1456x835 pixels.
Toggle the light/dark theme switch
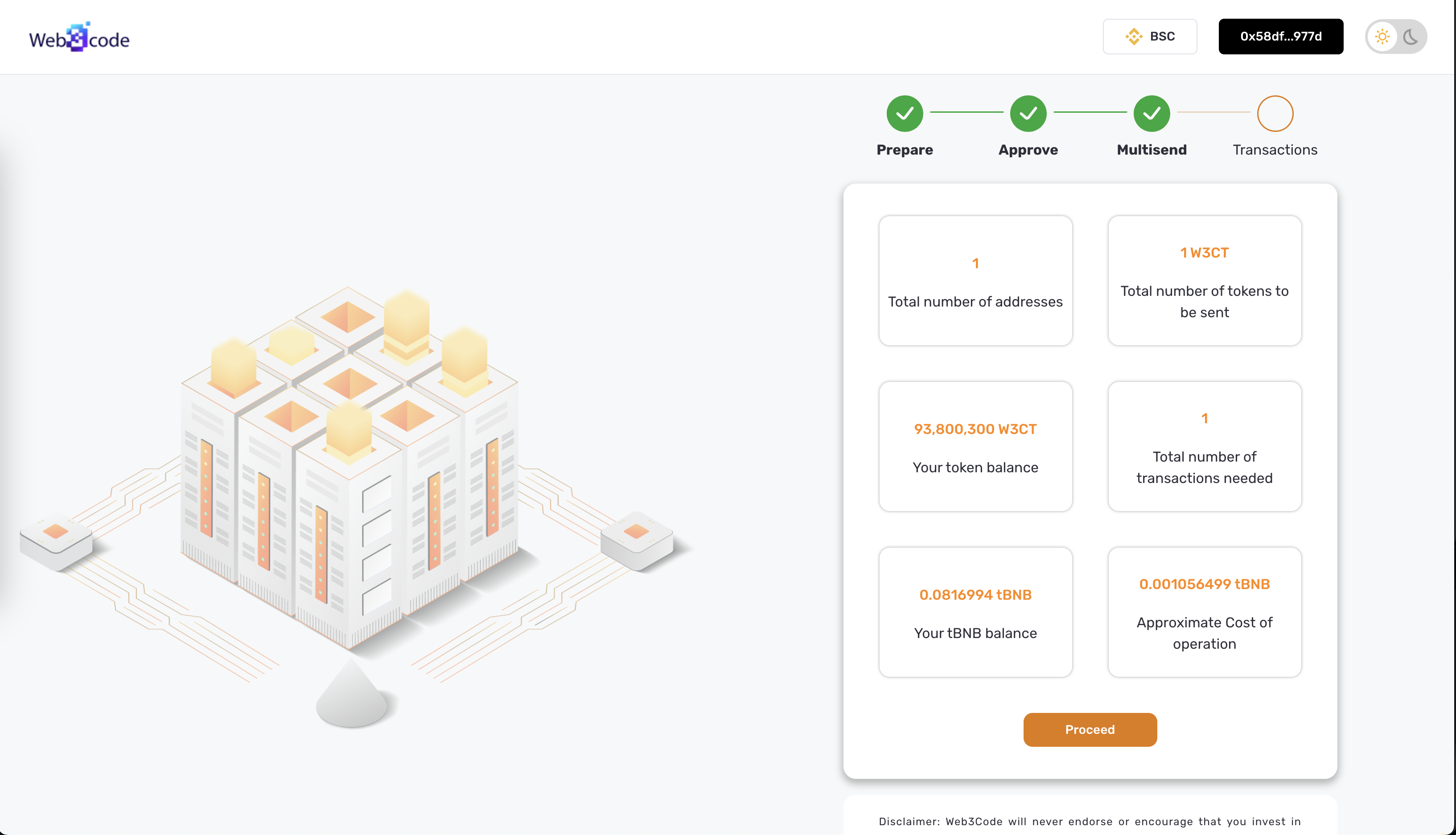tap(1396, 37)
